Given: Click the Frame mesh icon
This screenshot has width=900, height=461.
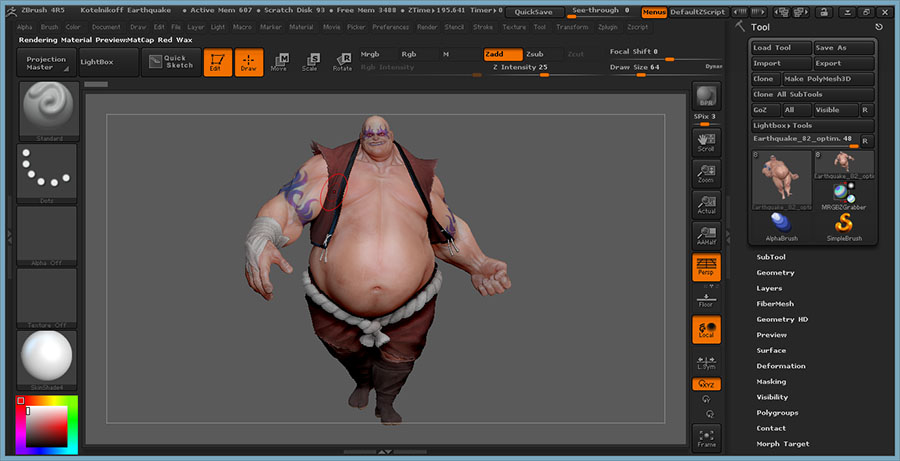Looking at the screenshot, I should click(706, 437).
